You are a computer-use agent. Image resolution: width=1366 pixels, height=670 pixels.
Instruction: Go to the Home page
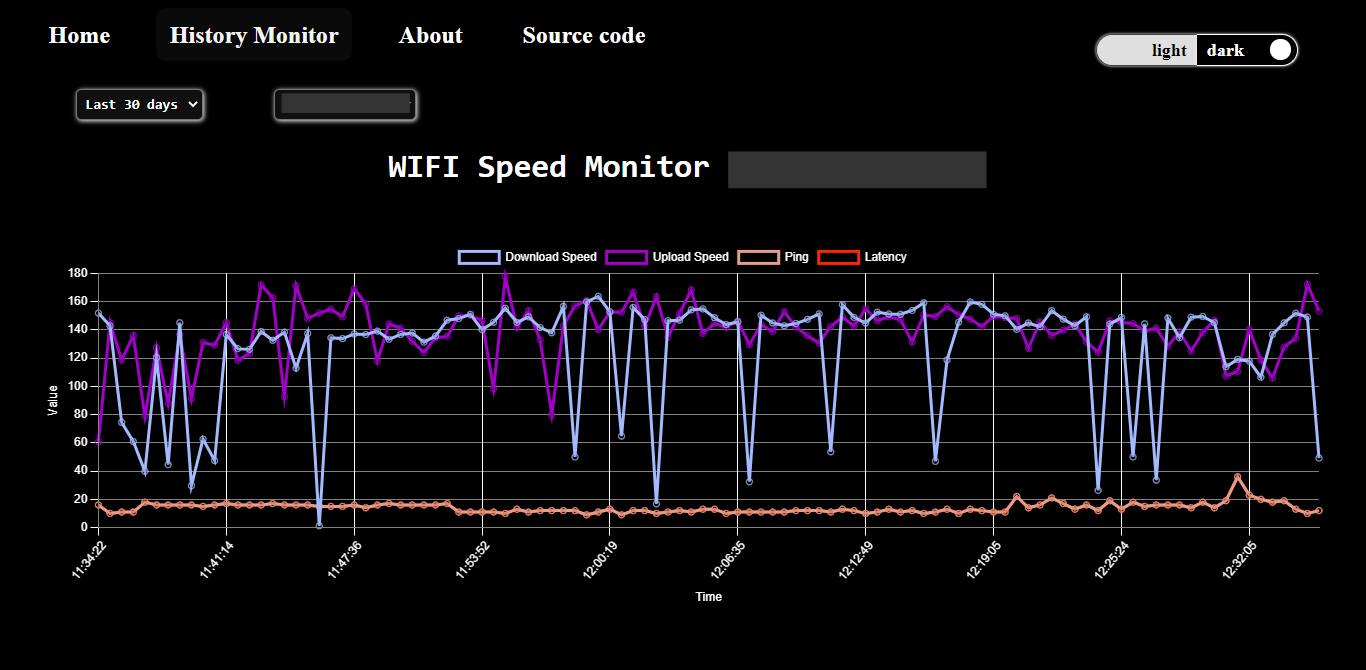point(79,35)
